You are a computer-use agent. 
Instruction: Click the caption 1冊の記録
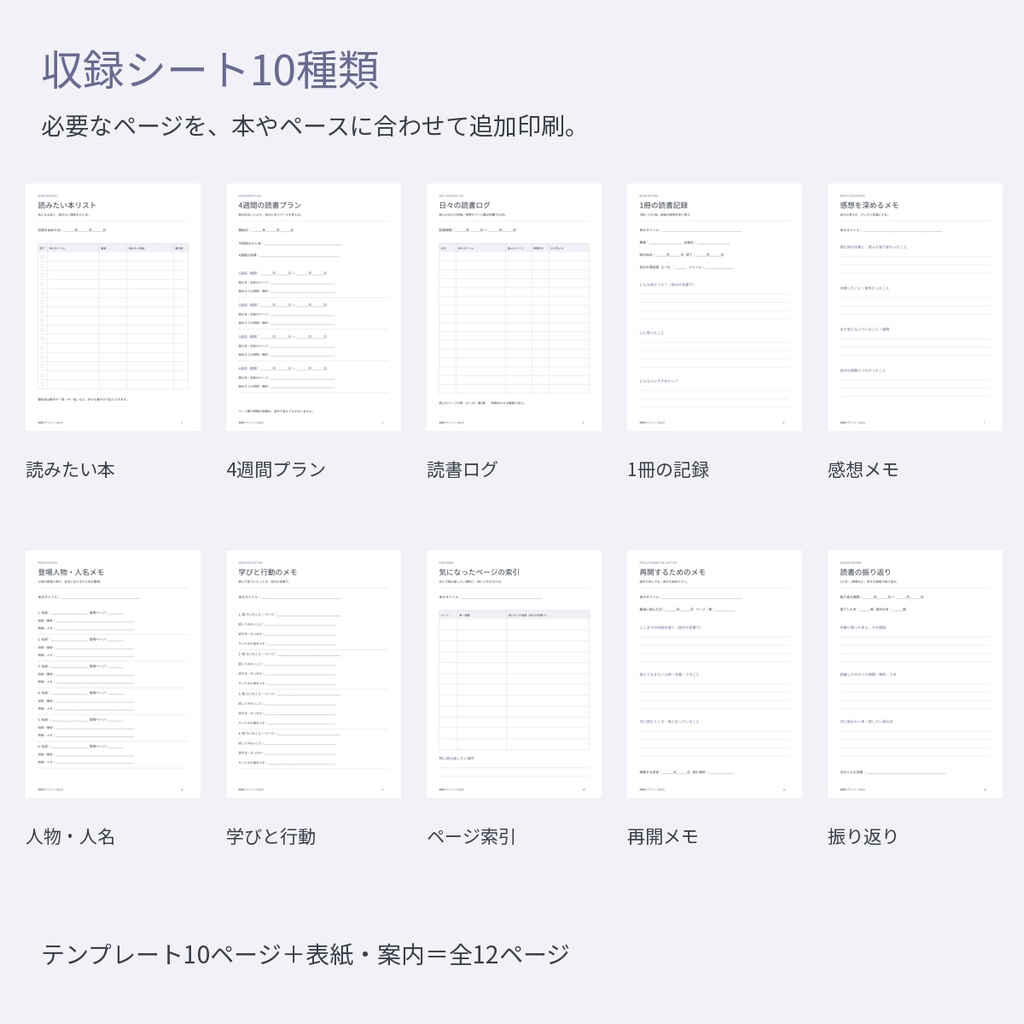pos(668,470)
